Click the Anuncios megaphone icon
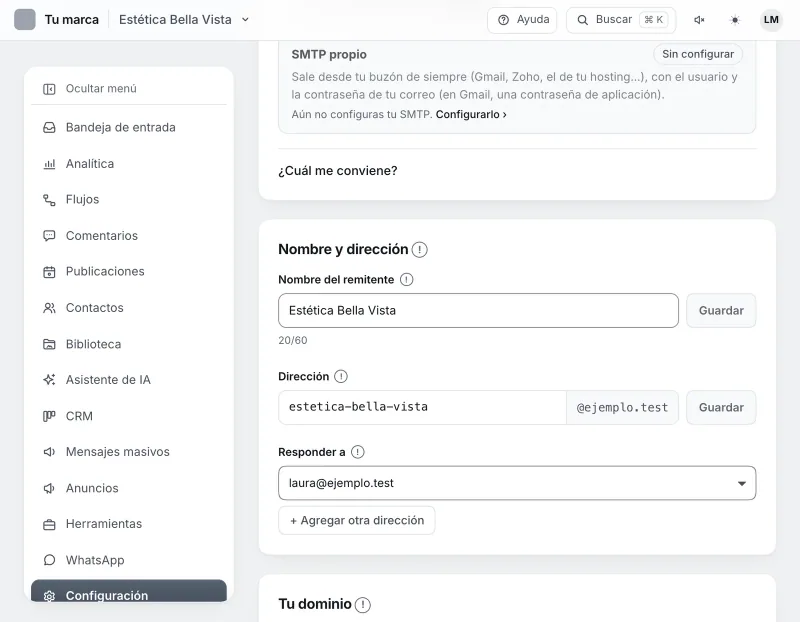 pos(49,488)
